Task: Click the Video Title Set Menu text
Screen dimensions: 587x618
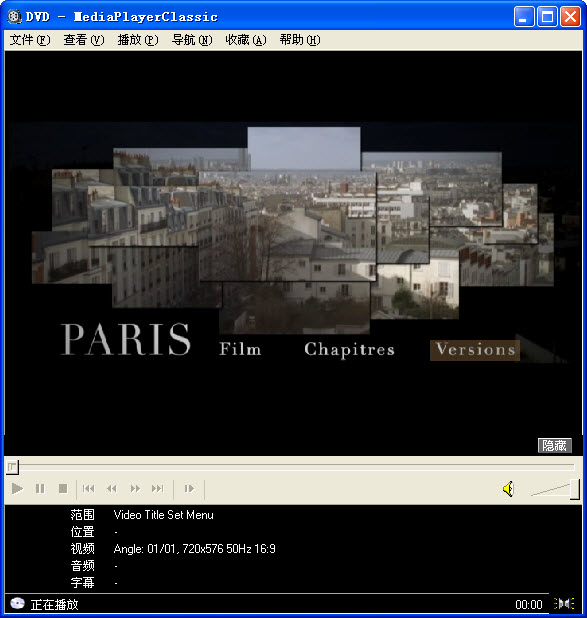Action: [x=163, y=515]
